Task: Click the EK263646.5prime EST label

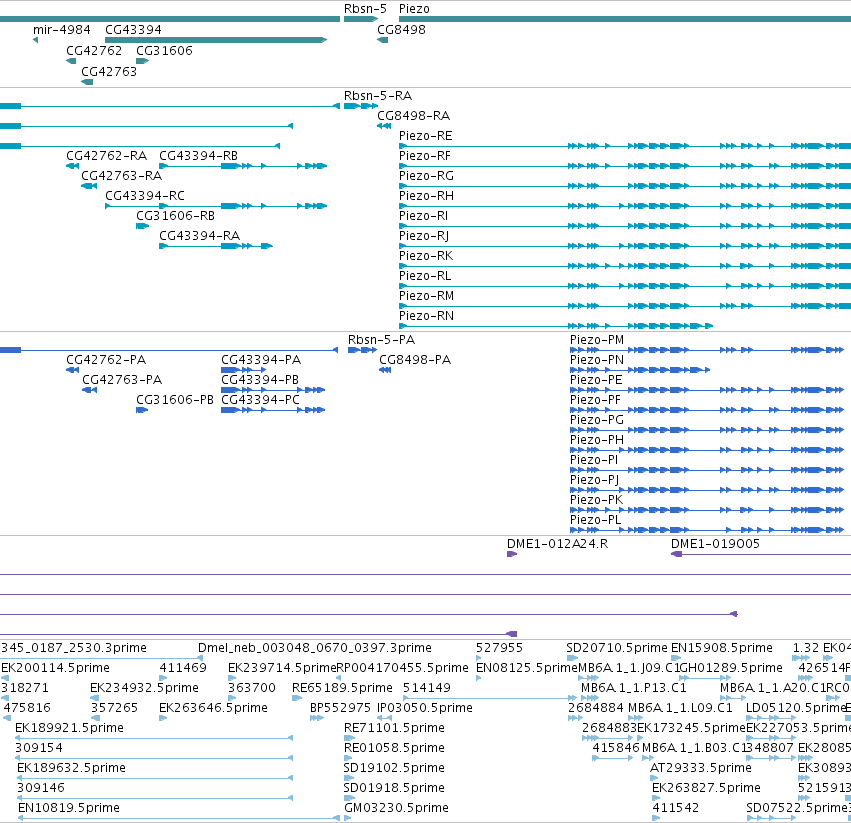Action: [213, 708]
